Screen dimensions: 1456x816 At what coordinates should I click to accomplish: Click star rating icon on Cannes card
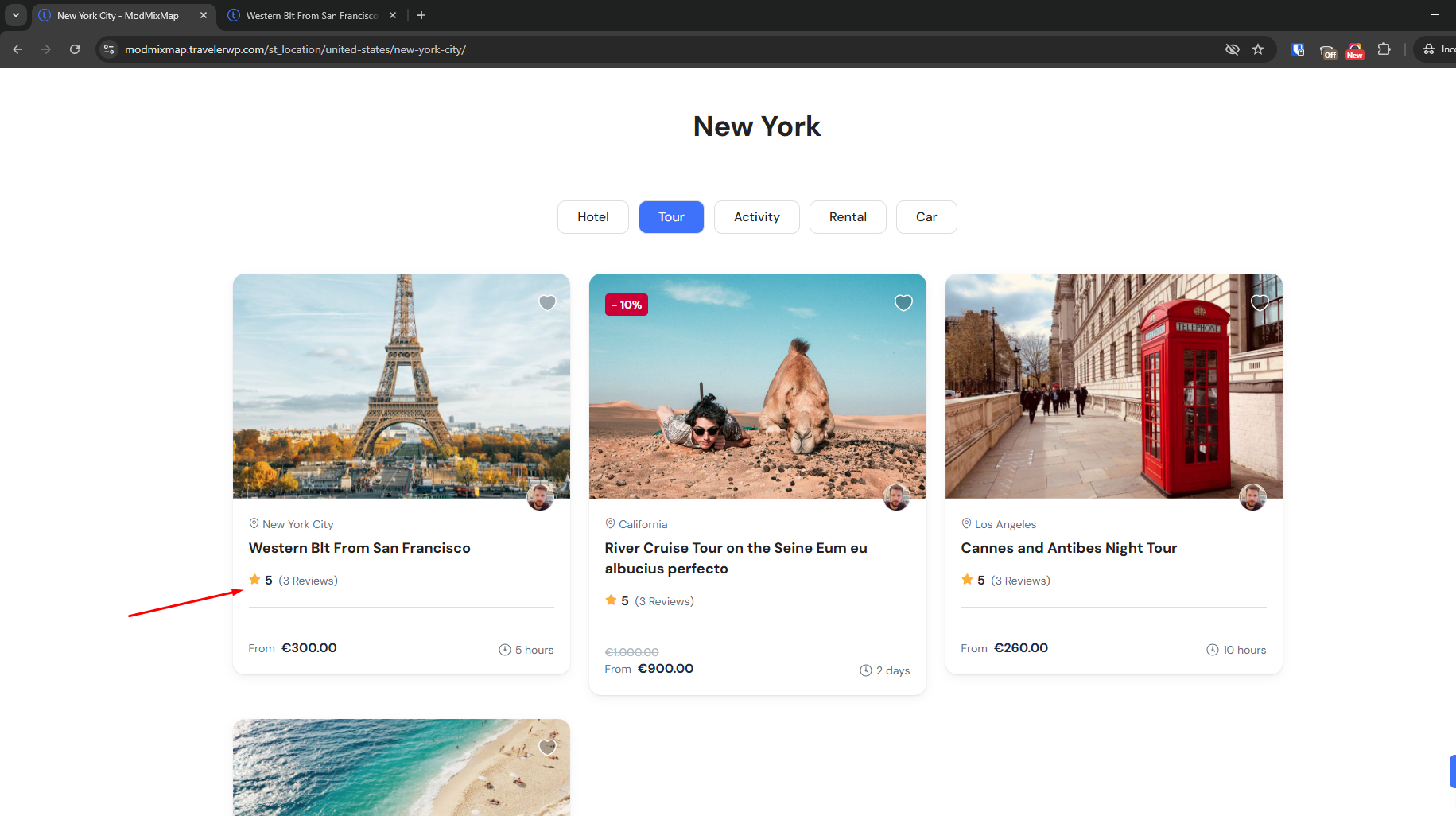pos(967,580)
